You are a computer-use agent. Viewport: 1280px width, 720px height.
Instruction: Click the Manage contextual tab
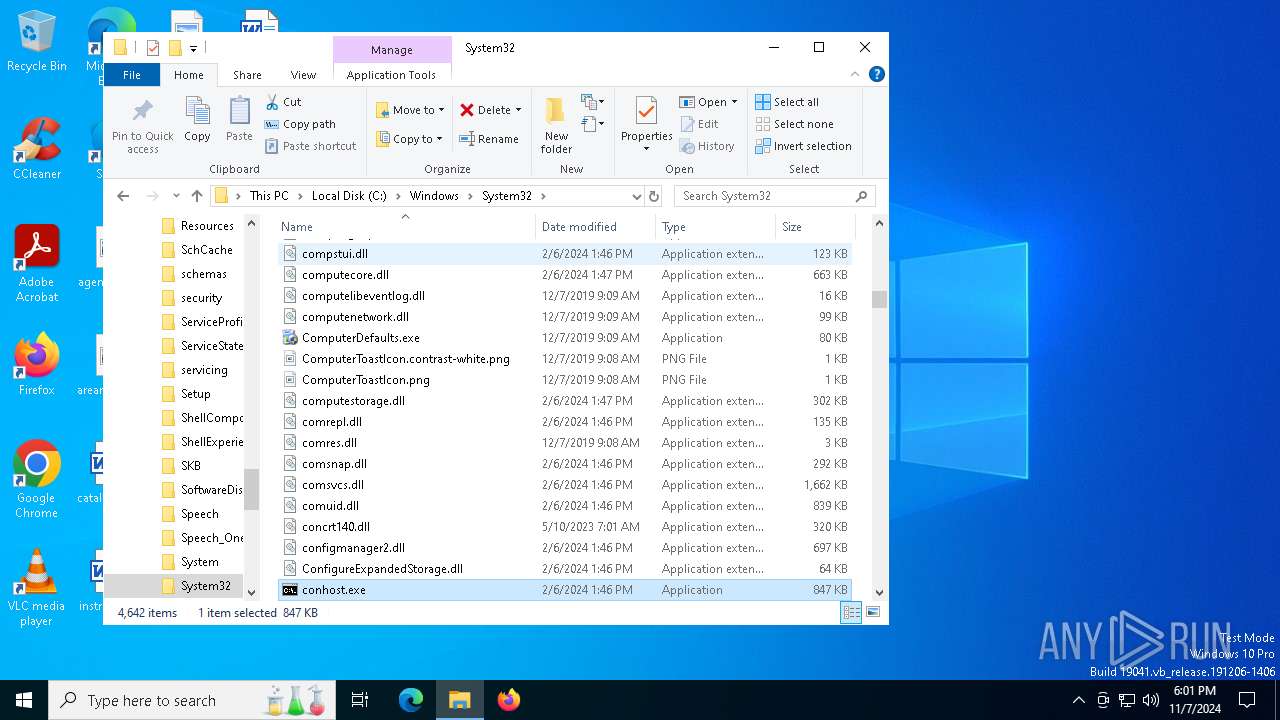[391, 50]
